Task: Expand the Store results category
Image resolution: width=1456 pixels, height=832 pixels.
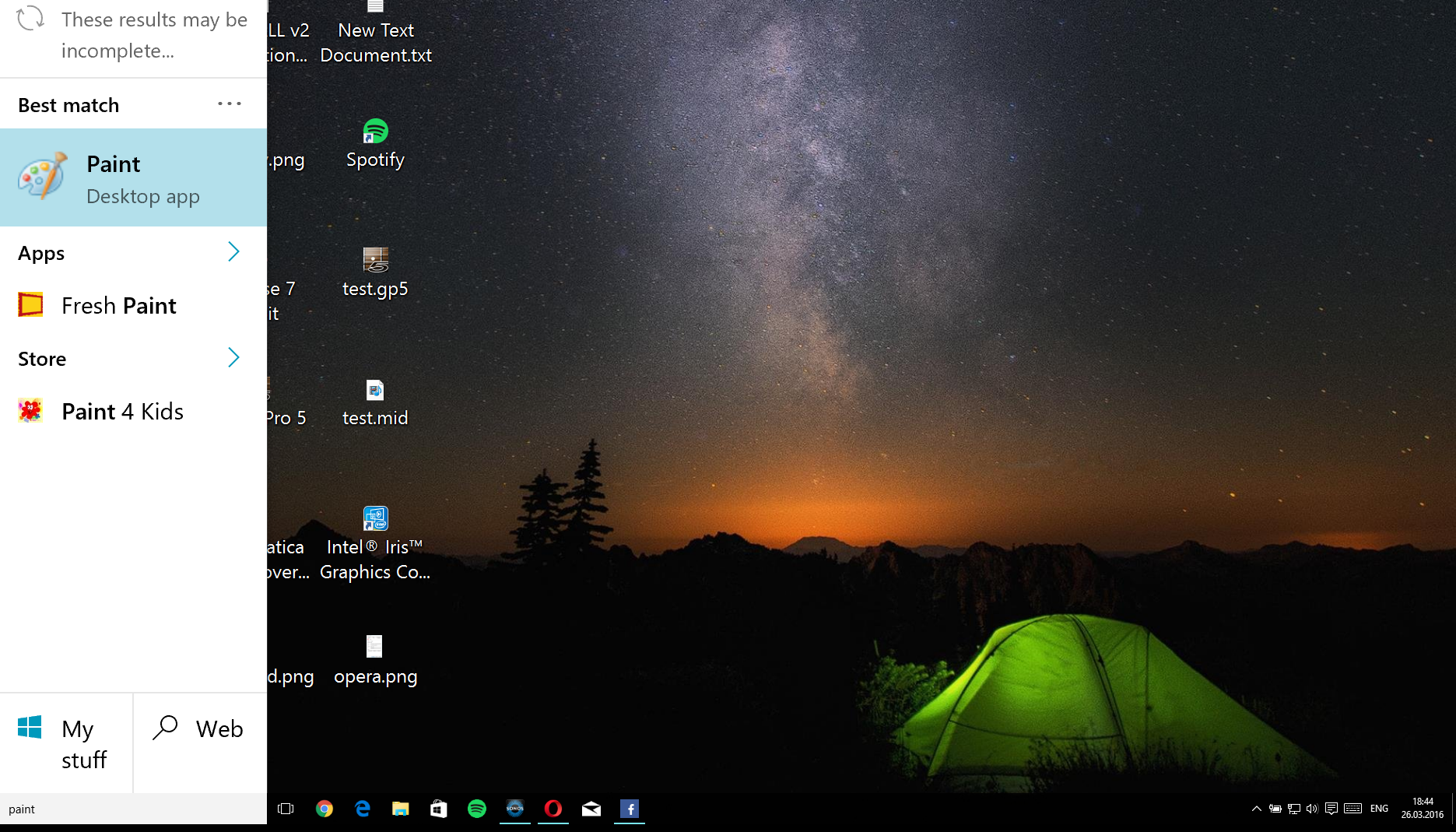Action: coord(133,359)
